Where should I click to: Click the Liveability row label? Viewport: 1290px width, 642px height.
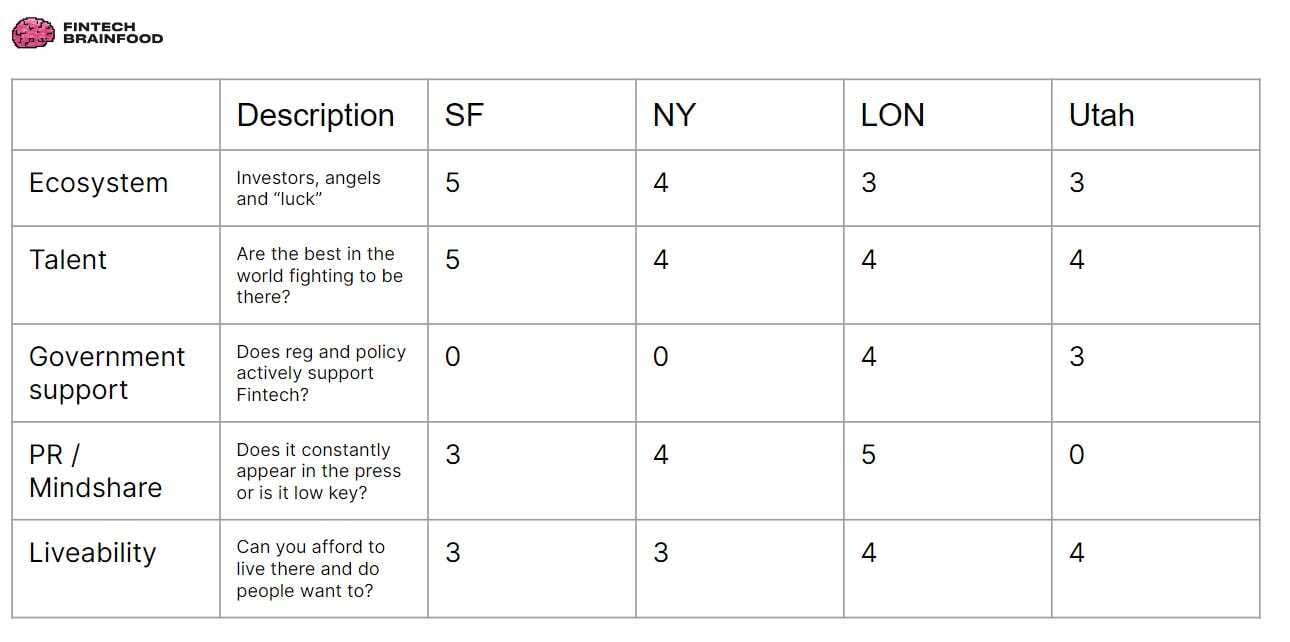(x=92, y=552)
